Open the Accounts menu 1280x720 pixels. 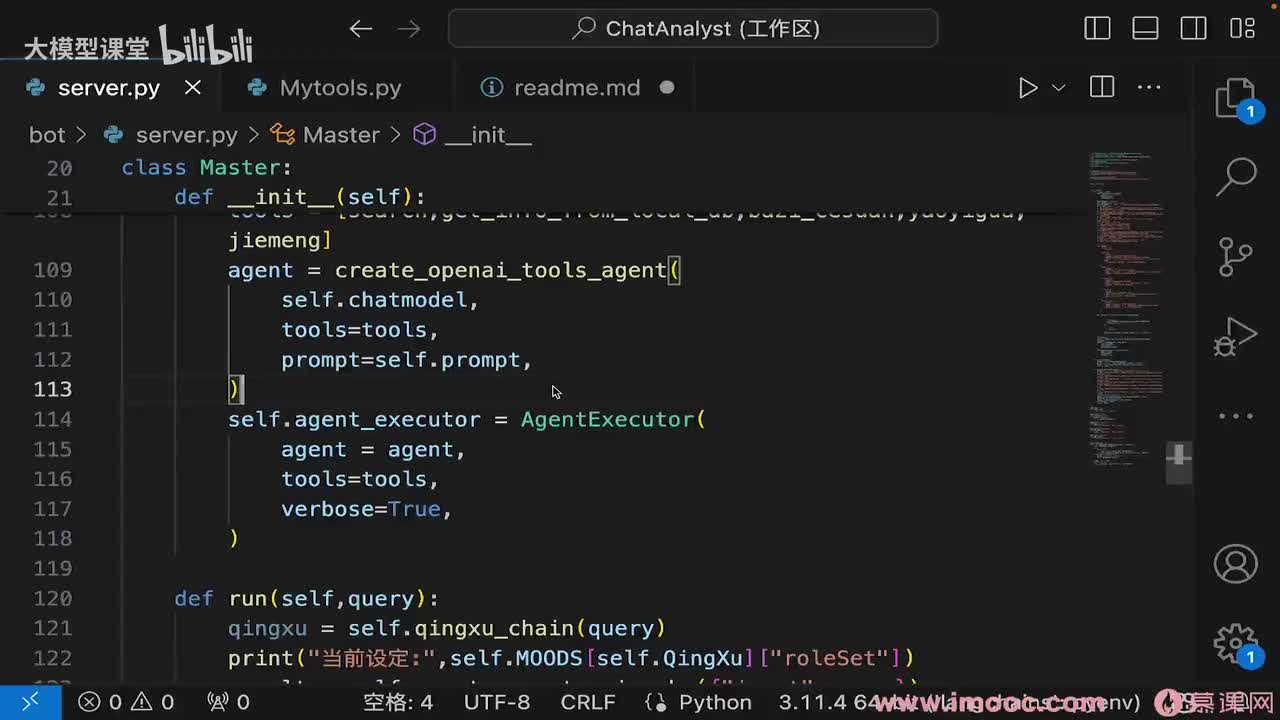pos(1236,564)
